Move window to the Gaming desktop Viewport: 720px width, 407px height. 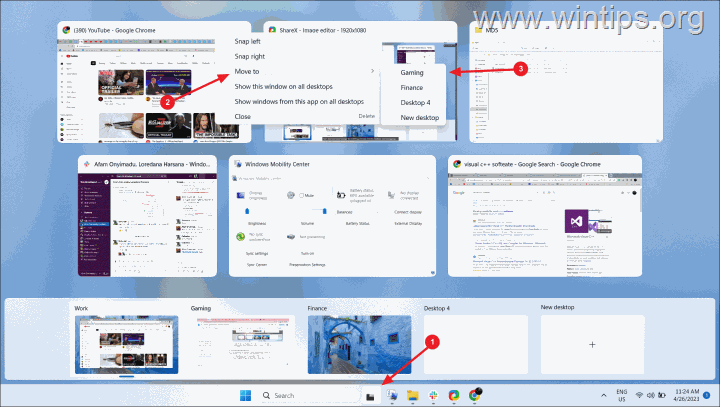[x=414, y=73]
